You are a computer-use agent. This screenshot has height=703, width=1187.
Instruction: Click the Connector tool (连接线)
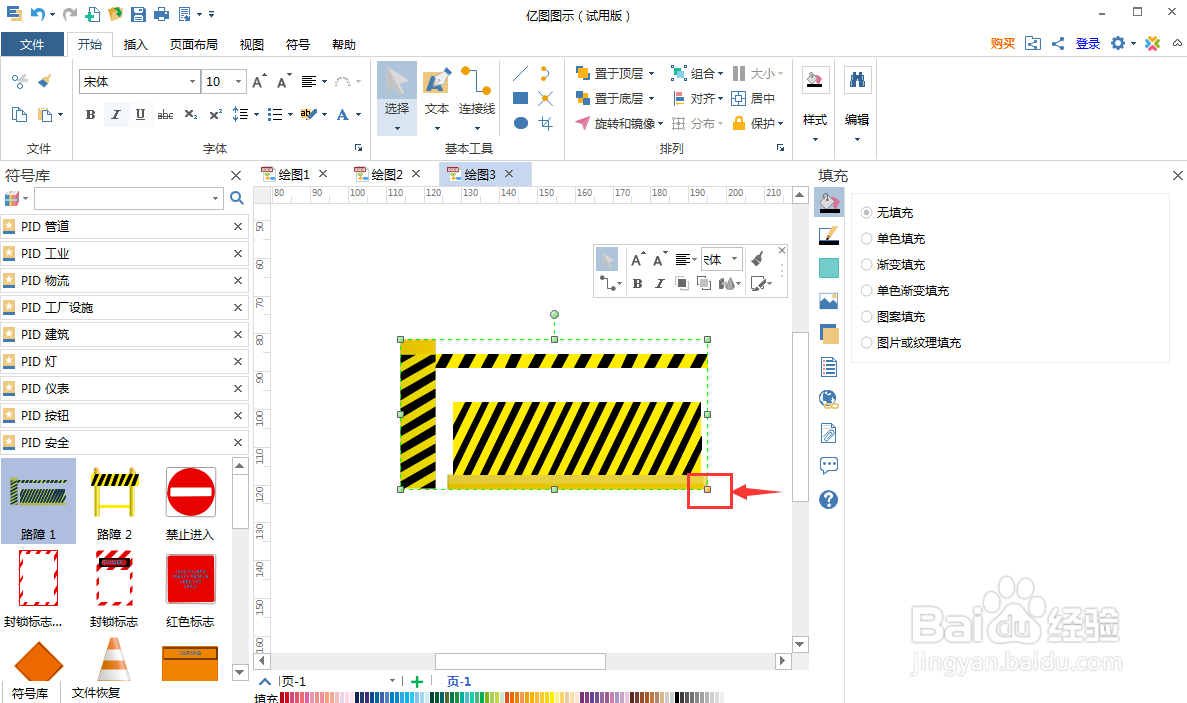[477, 99]
